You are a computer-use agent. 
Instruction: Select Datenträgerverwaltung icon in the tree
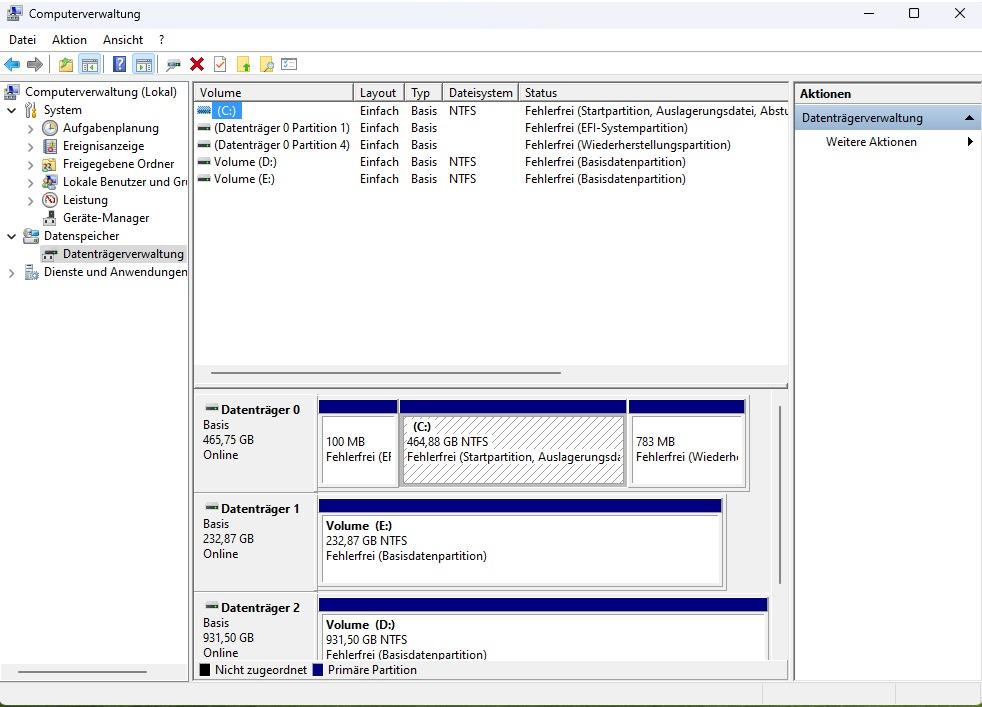49,254
